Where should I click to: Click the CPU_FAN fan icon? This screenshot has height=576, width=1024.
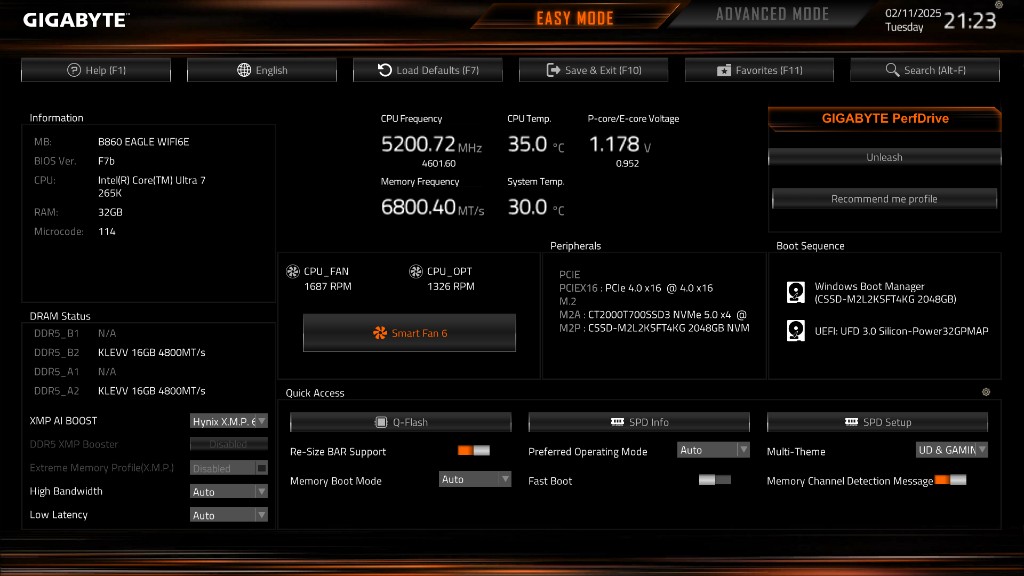click(x=293, y=271)
